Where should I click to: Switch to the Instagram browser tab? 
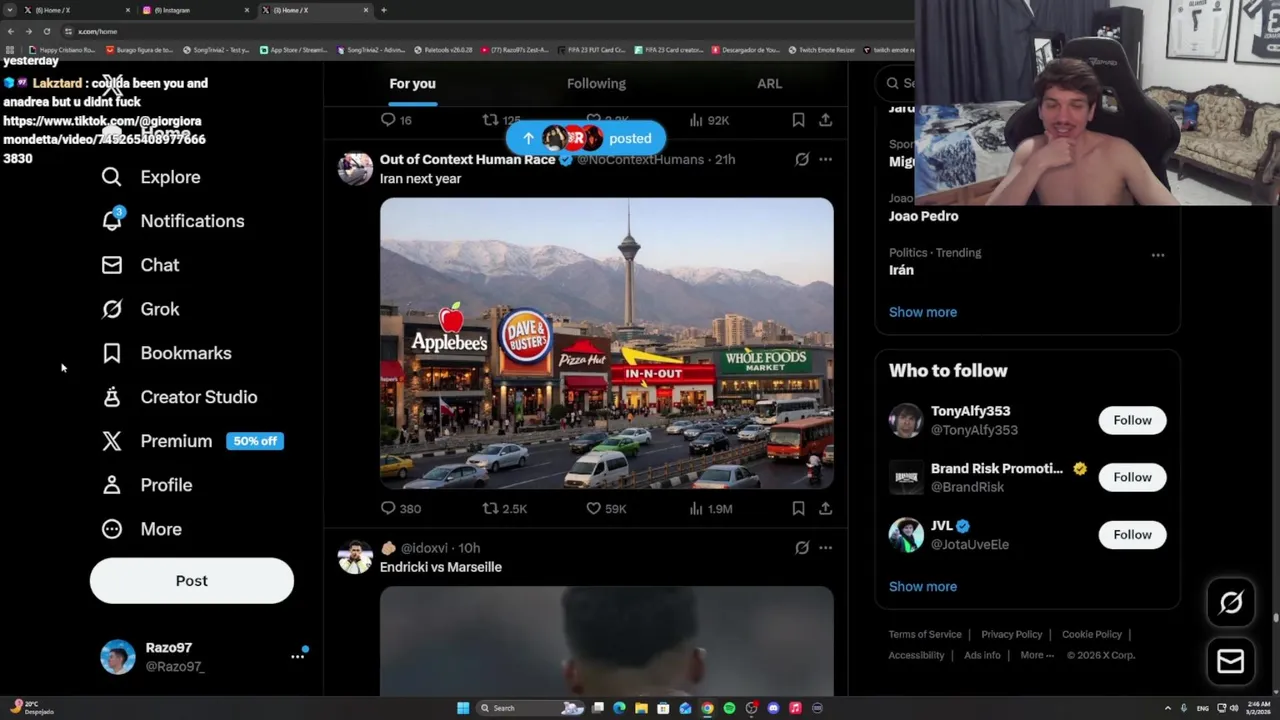click(x=196, y=10)
